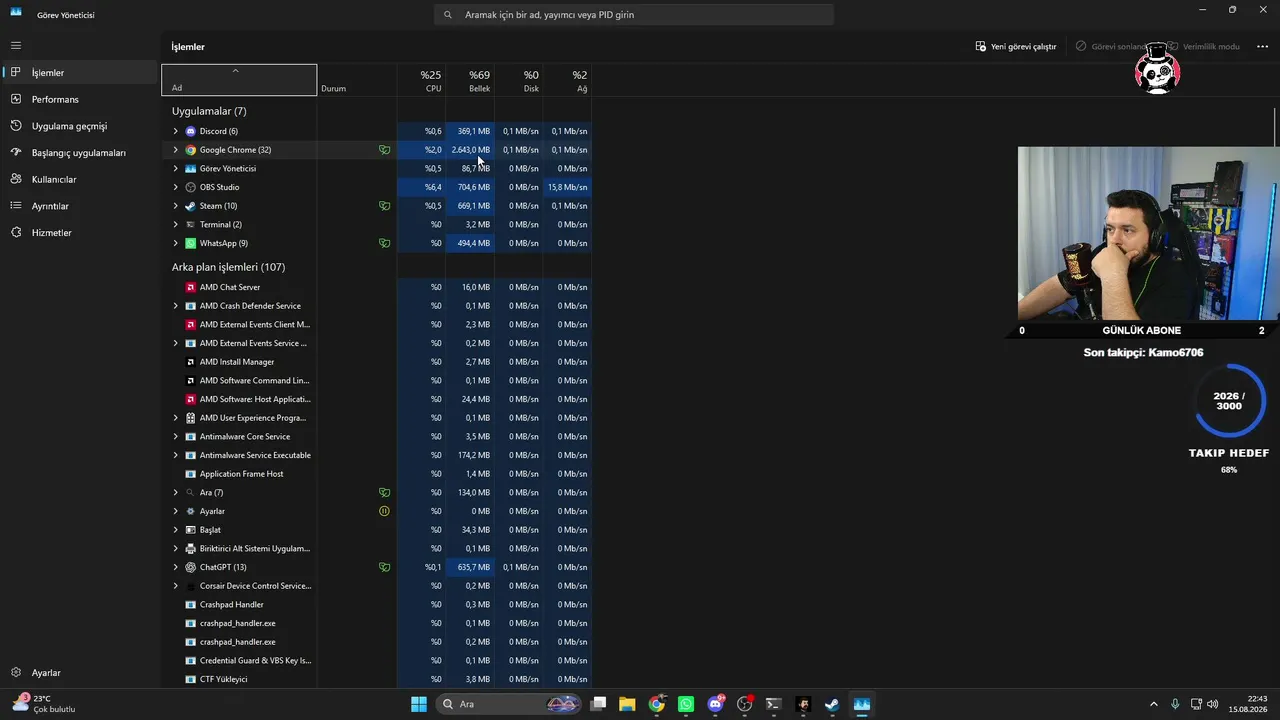Open the weather widget showing 23°C
Image resolution: width=1280 pixels, height=720 pixels.
tap(45, 704)
